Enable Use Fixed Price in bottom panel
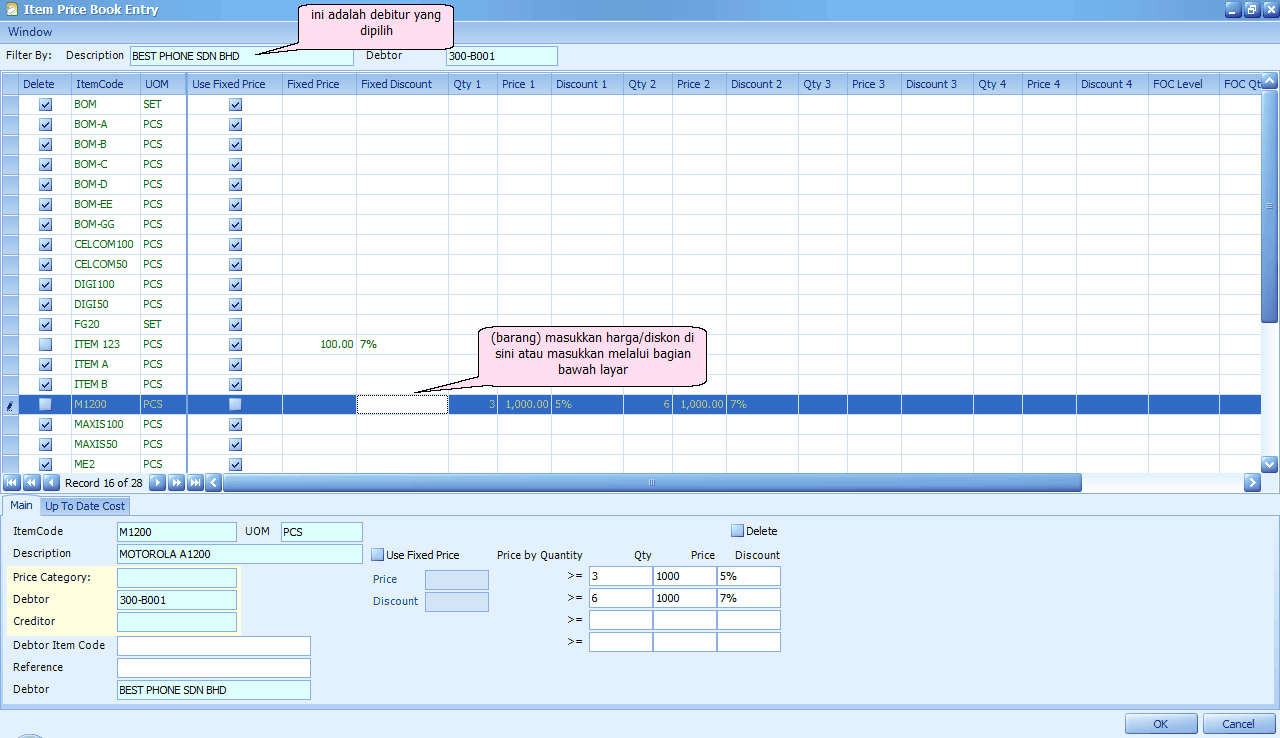 coord(378,555)
